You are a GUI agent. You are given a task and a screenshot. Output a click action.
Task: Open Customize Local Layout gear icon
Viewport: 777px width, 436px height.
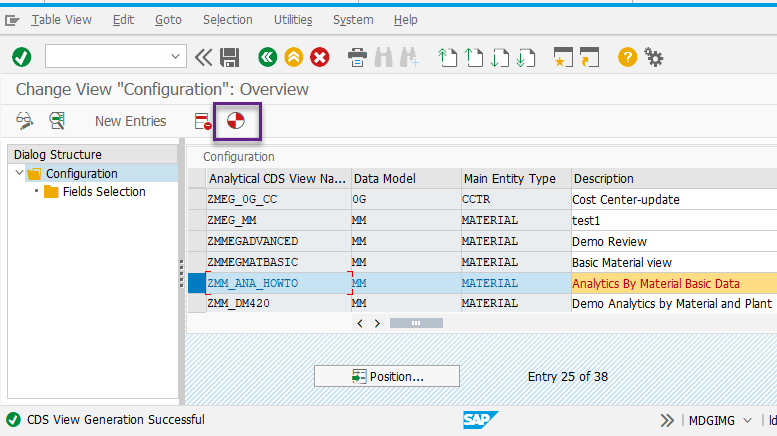coord(654,57)
